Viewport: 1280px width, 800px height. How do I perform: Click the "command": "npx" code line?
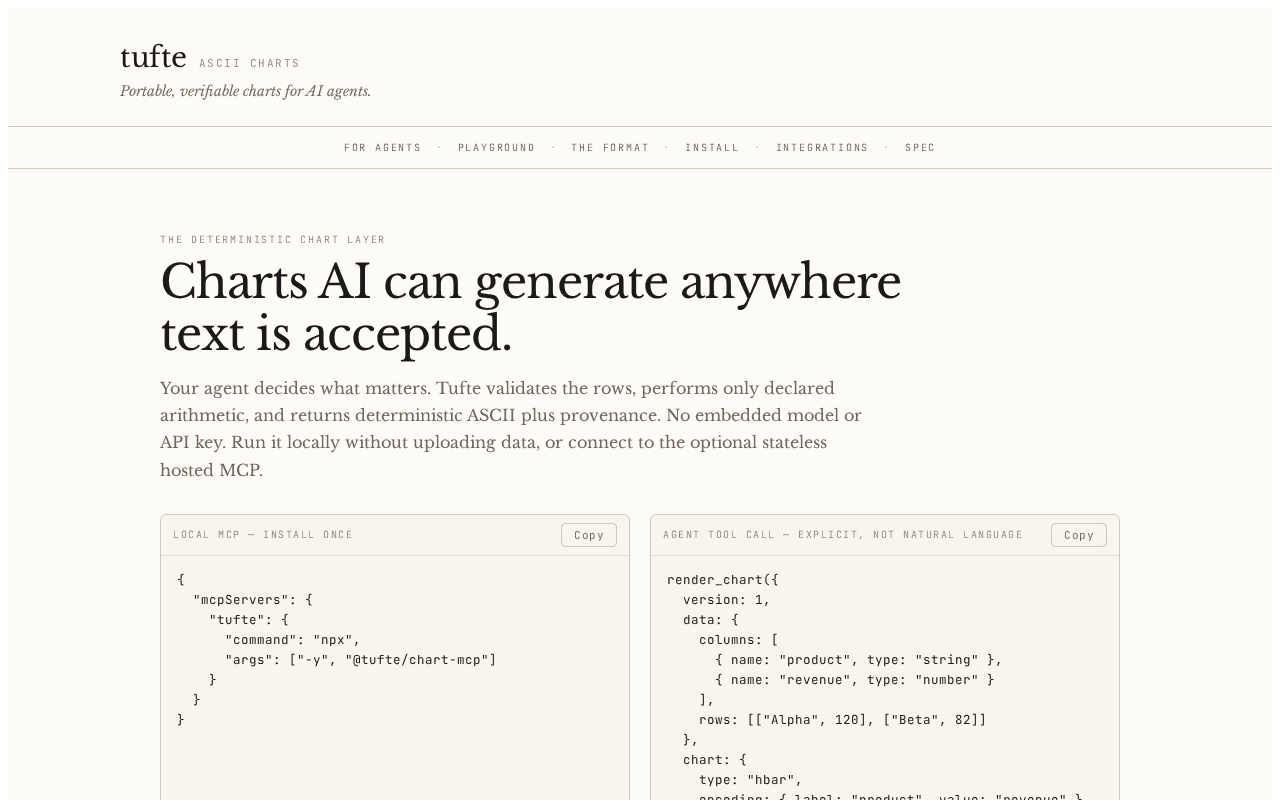pos(293,640)
